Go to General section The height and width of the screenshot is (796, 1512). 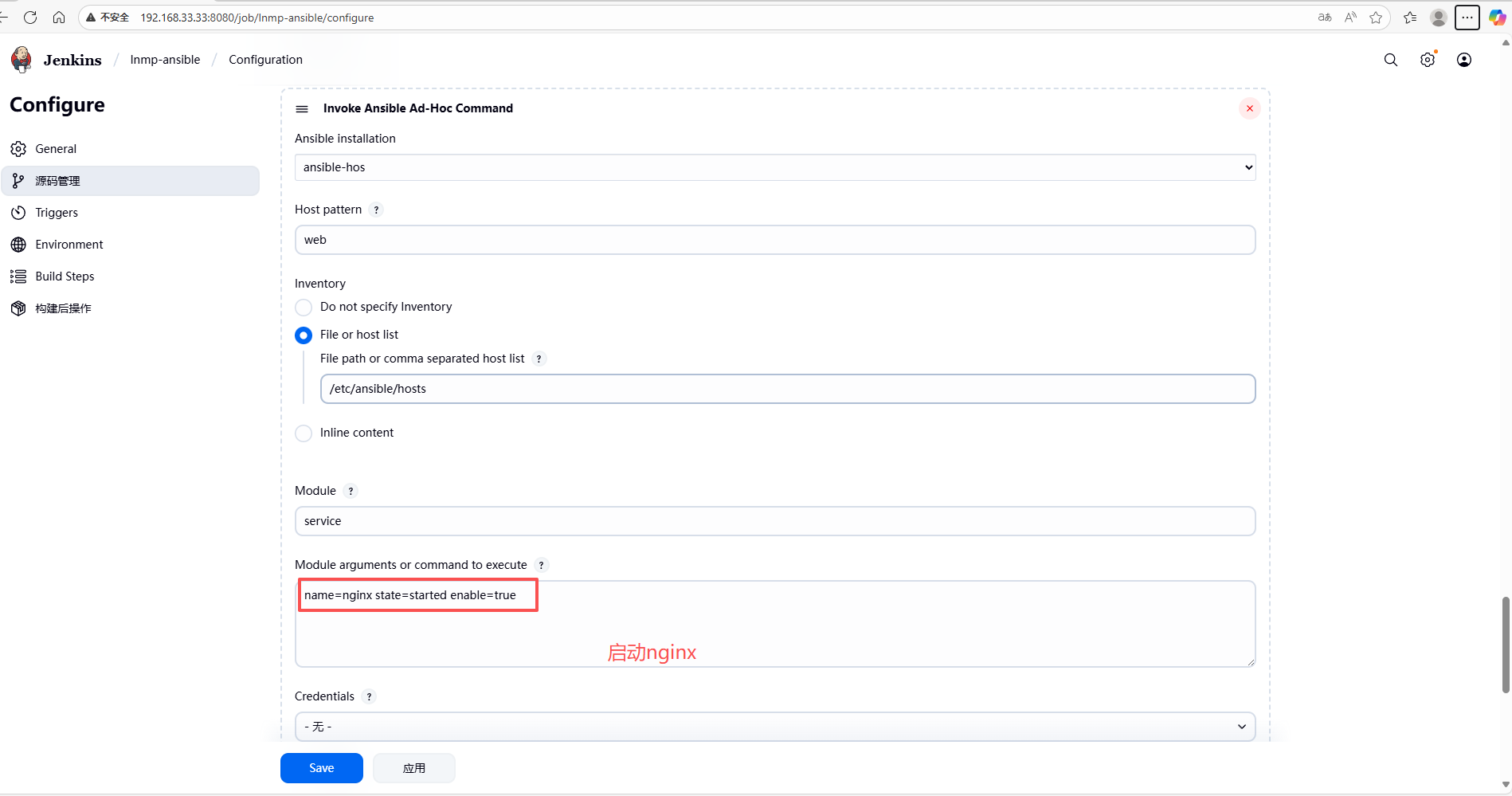tap(131, 149)
